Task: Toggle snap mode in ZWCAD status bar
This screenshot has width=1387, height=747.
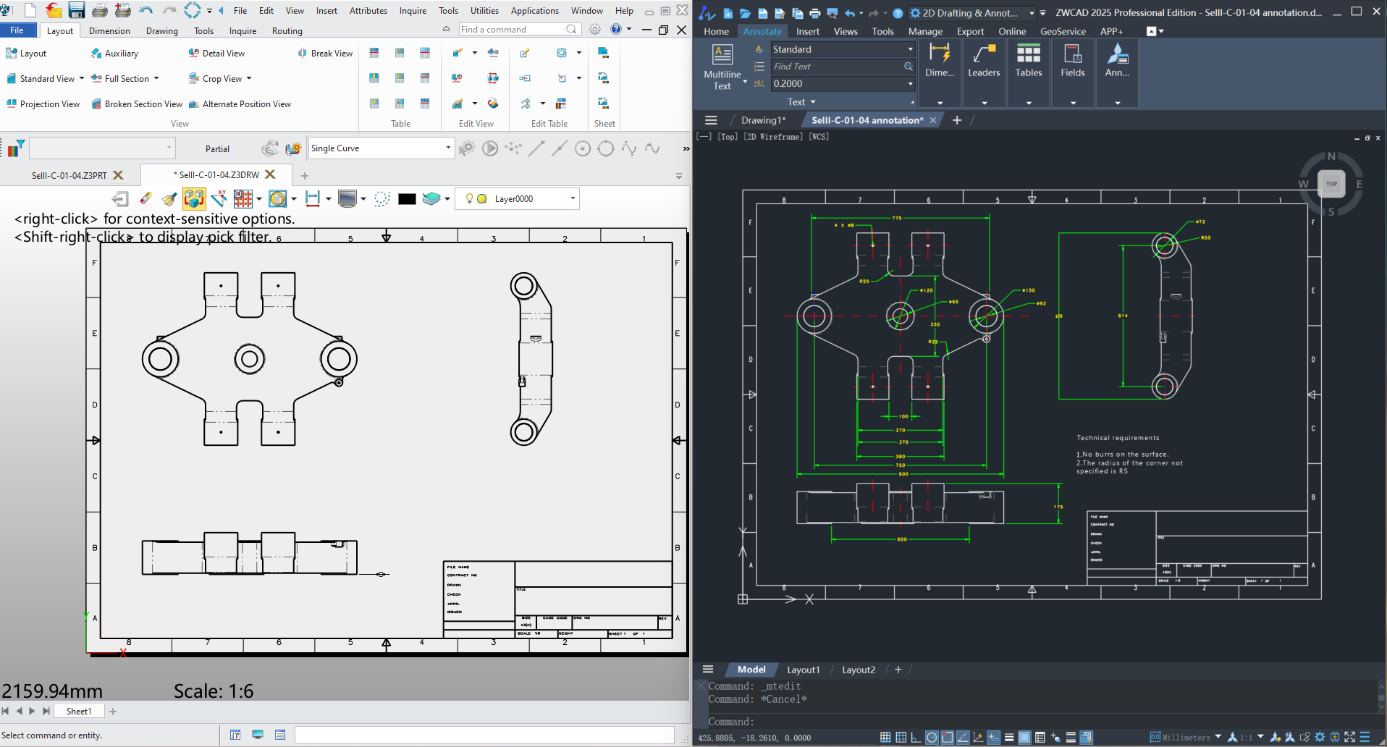Action: [900, 737]
